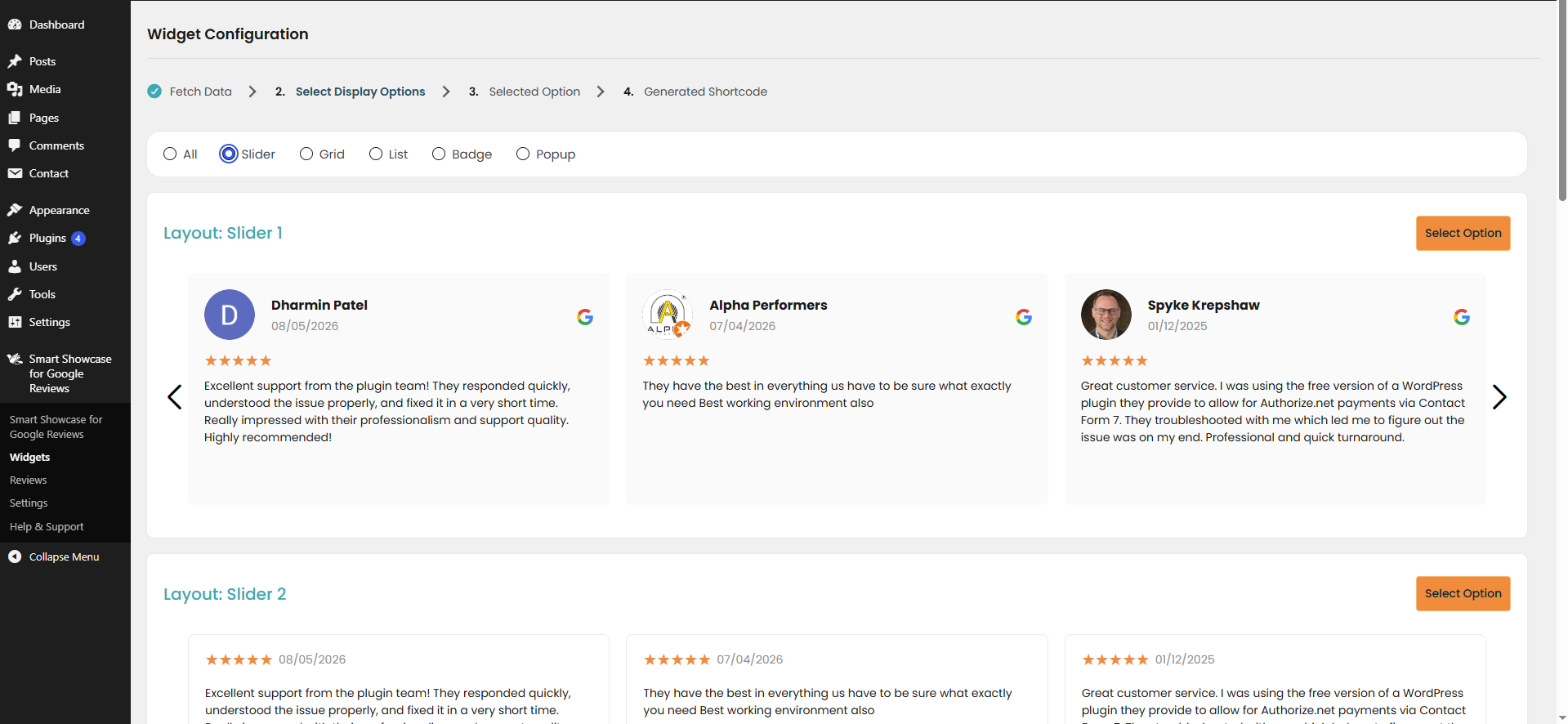Click the Alpha Performers reviewer name
1568x724 pixels.
coord(768,305)
